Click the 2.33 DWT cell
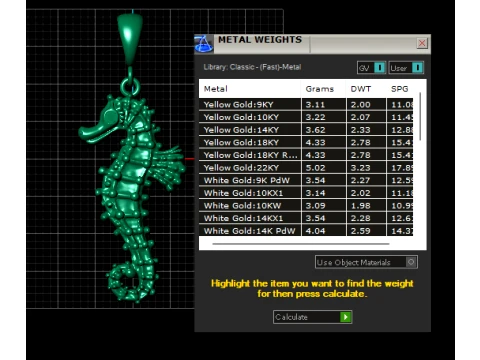This screenshot has height=360, width=480. (366, 130)
